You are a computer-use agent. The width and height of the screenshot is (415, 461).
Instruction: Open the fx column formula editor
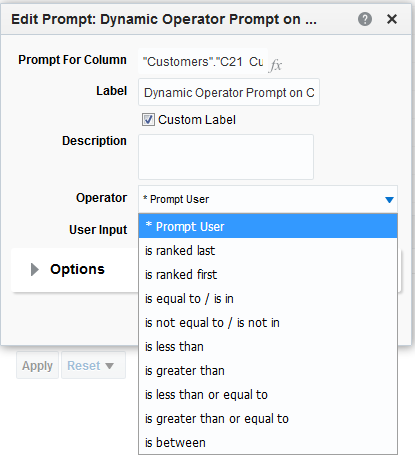point(276,64)
